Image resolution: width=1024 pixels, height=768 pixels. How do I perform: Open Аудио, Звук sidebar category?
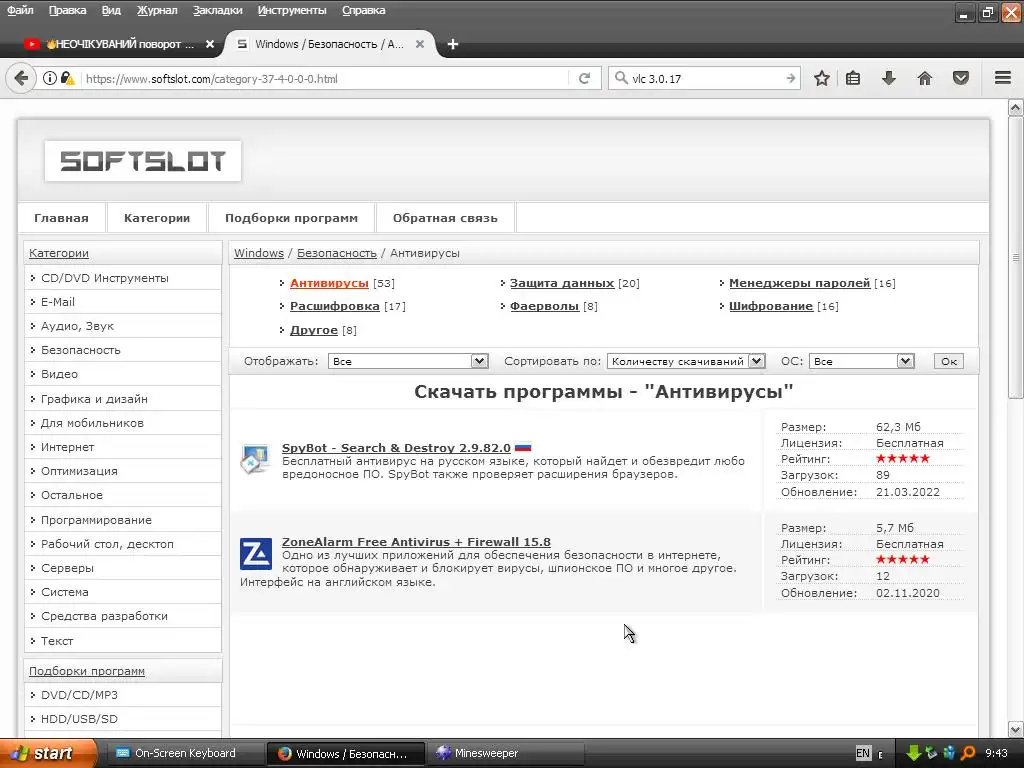pos(123,326)
